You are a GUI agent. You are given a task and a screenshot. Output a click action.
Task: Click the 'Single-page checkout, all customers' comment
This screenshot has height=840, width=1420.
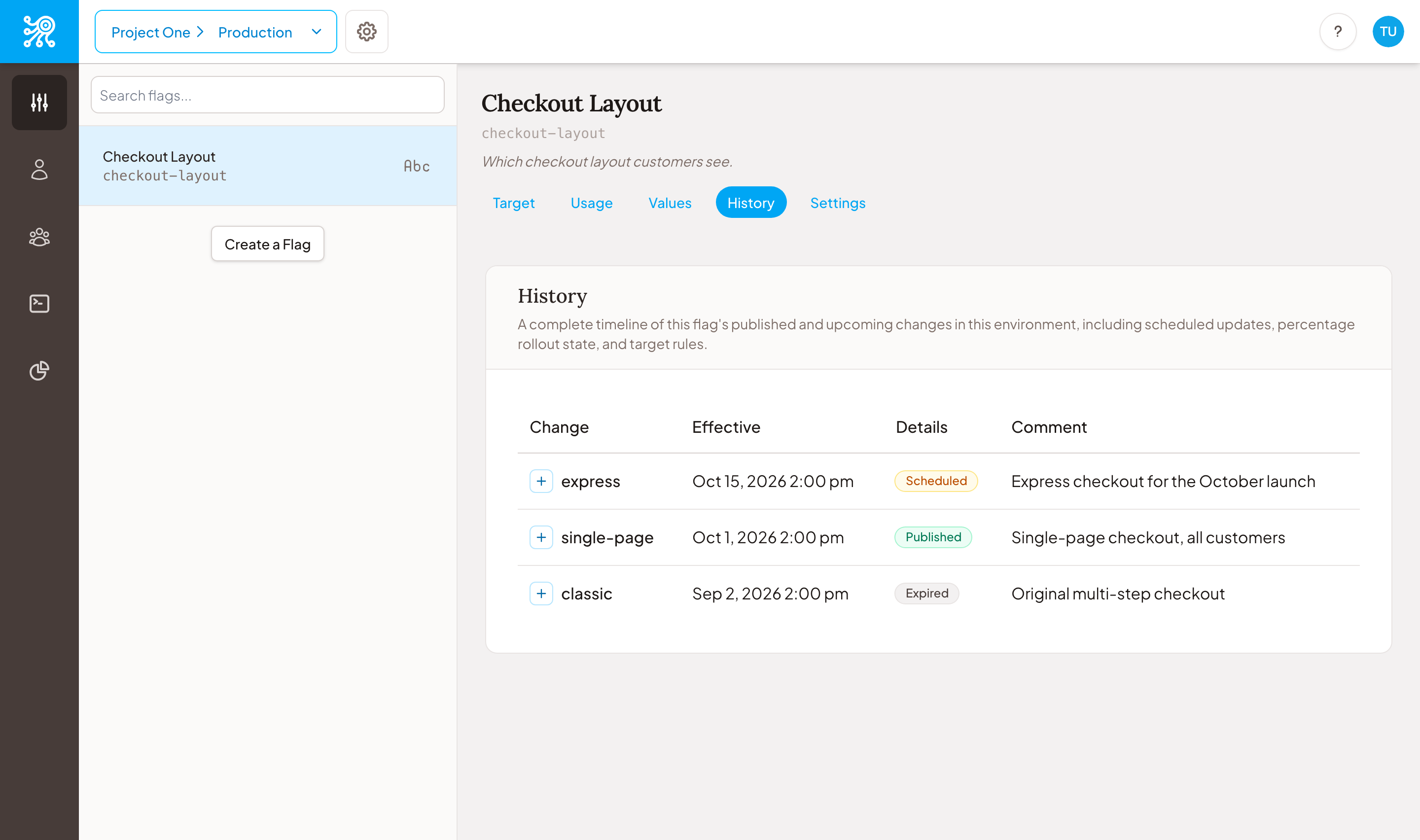[1148, 537]
